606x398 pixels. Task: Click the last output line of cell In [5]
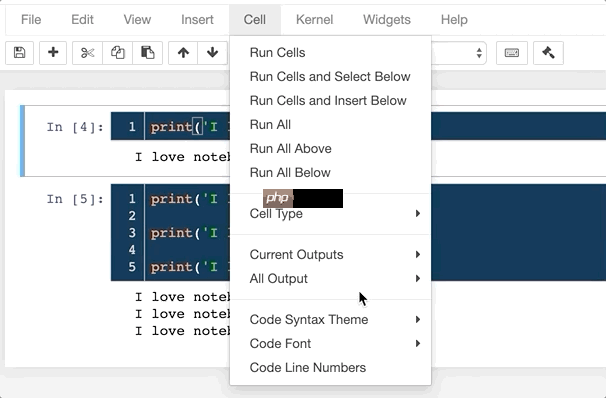[x=182, y=331]
